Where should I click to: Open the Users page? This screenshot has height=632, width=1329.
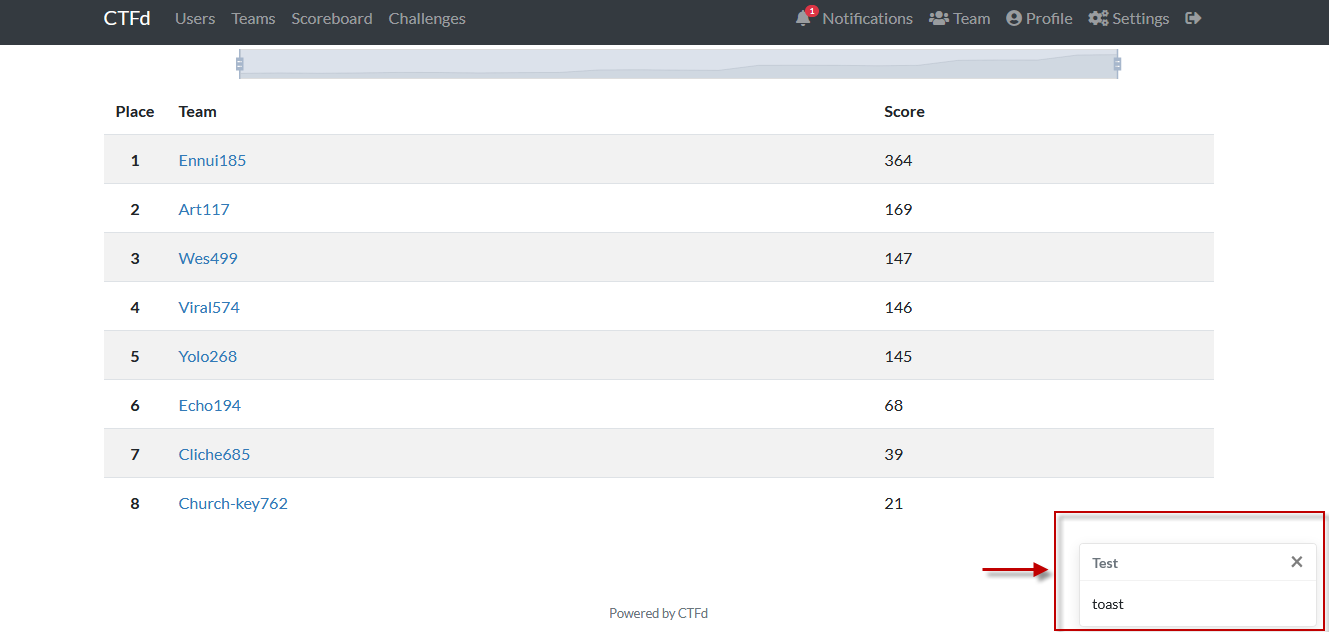click(x=195, y=19)
